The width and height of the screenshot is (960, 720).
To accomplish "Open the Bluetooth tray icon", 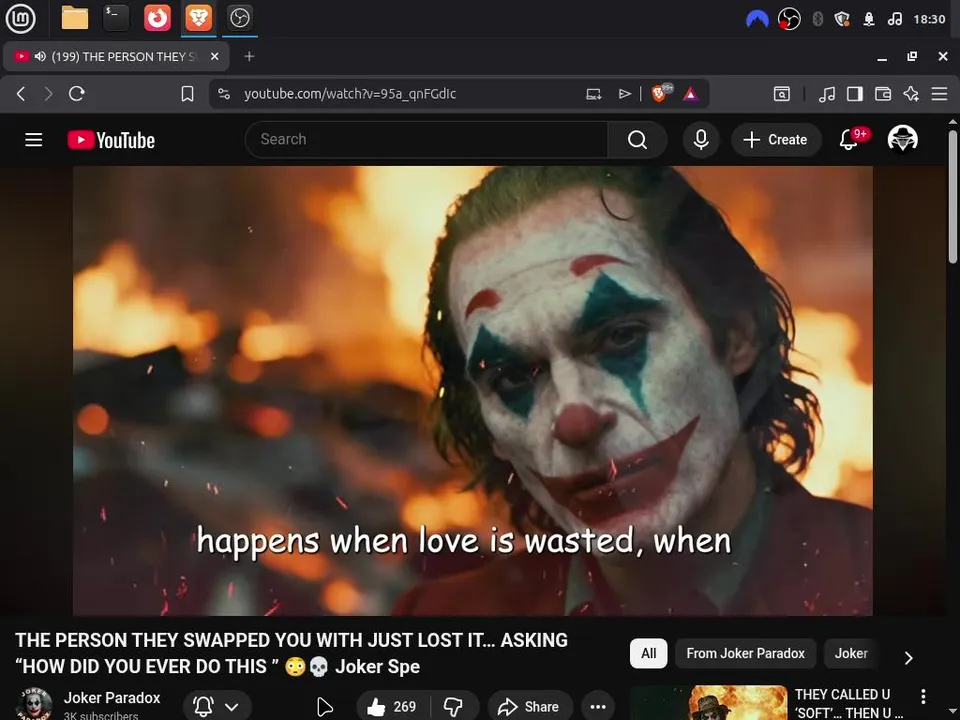I will [x=817, y=20].
